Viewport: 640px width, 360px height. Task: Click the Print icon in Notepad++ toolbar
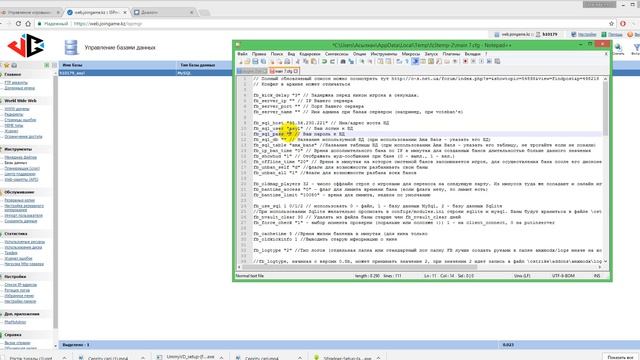pyautogui.click(x=287, y=61)
